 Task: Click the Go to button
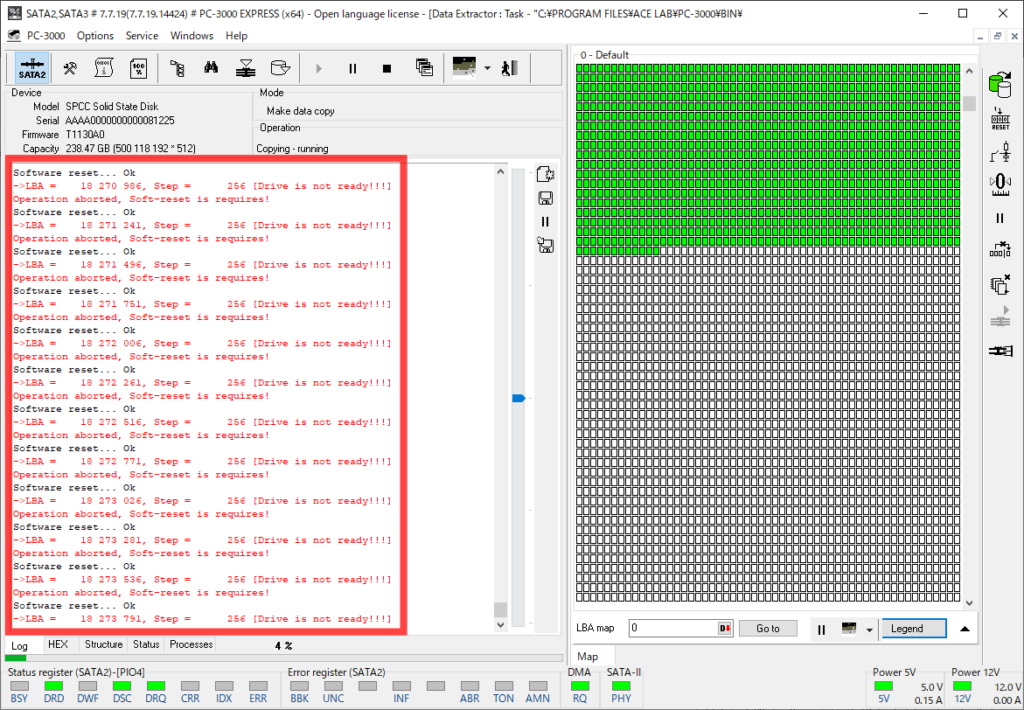[x=768, y=628]
